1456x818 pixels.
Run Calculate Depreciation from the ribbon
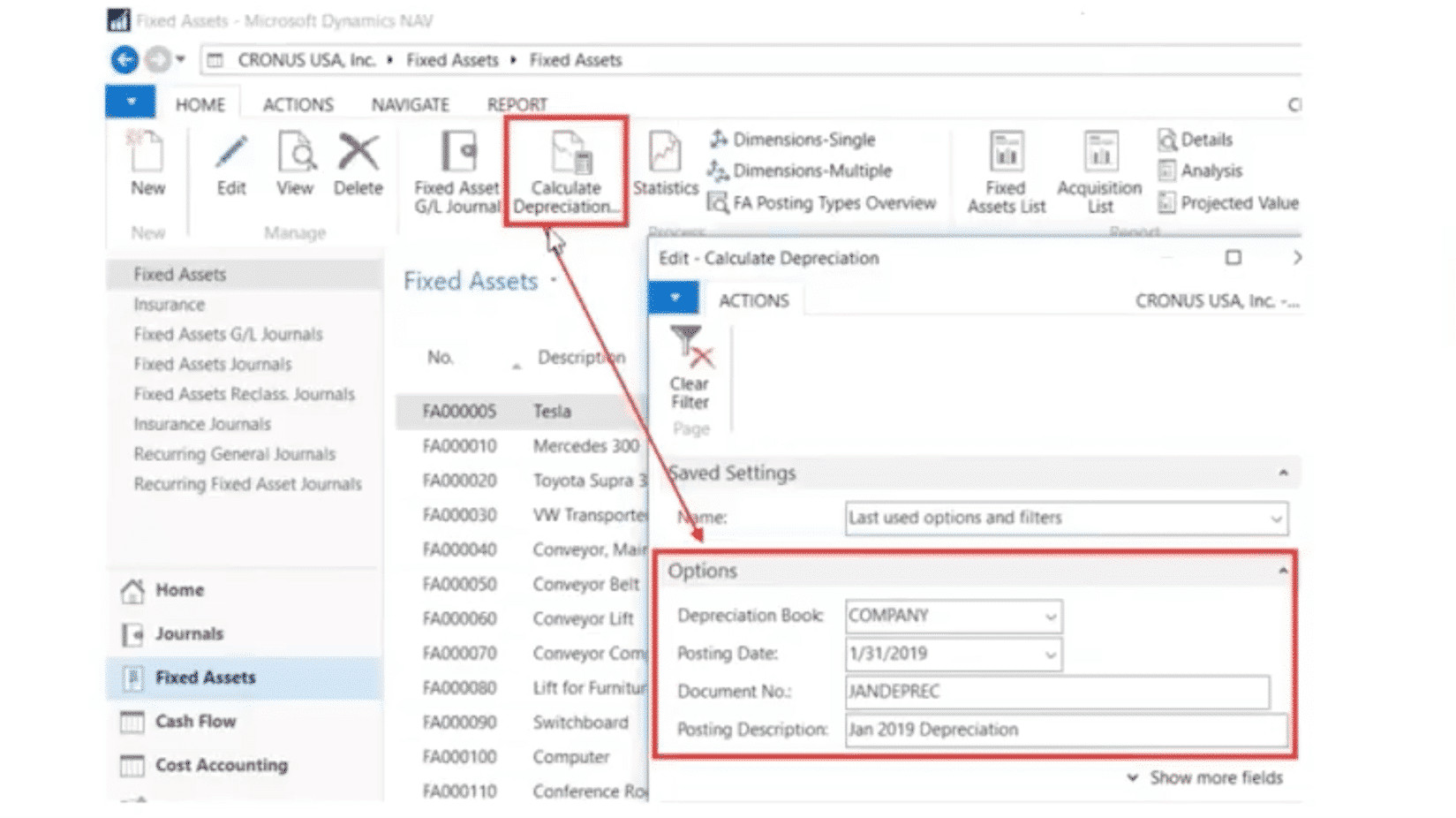click(566, 173)
